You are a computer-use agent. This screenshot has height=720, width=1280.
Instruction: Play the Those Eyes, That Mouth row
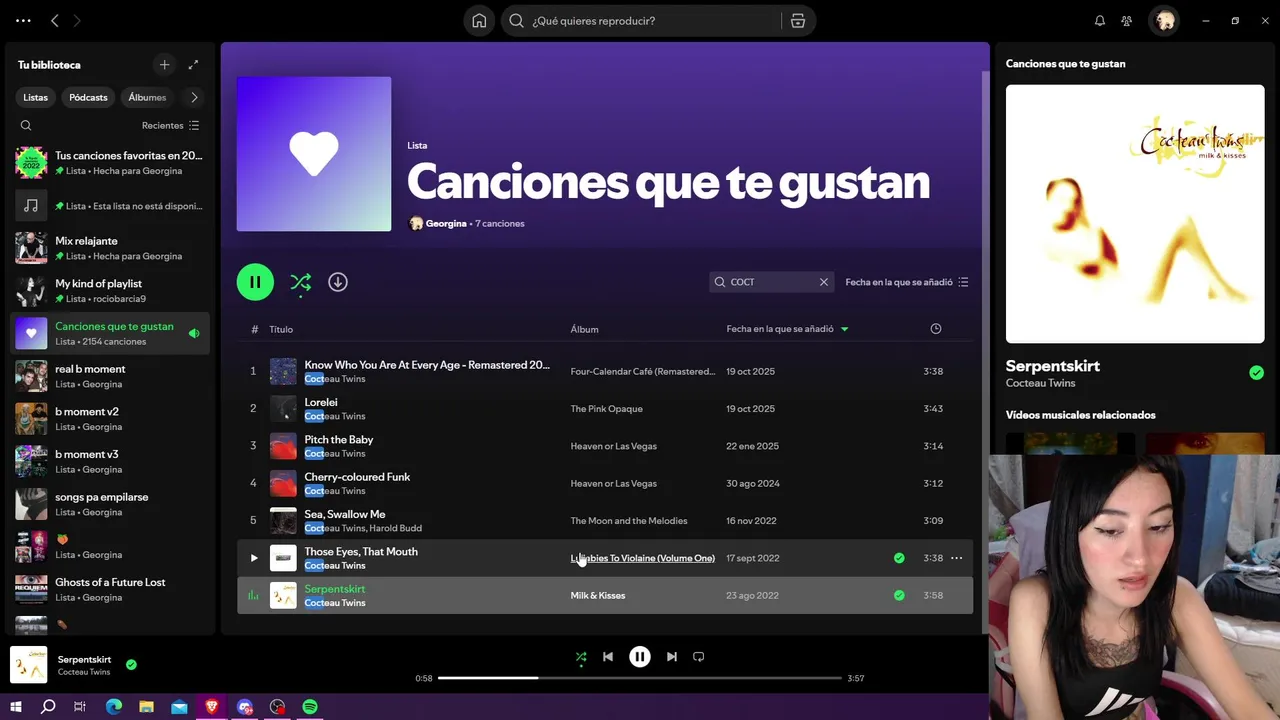254,558
